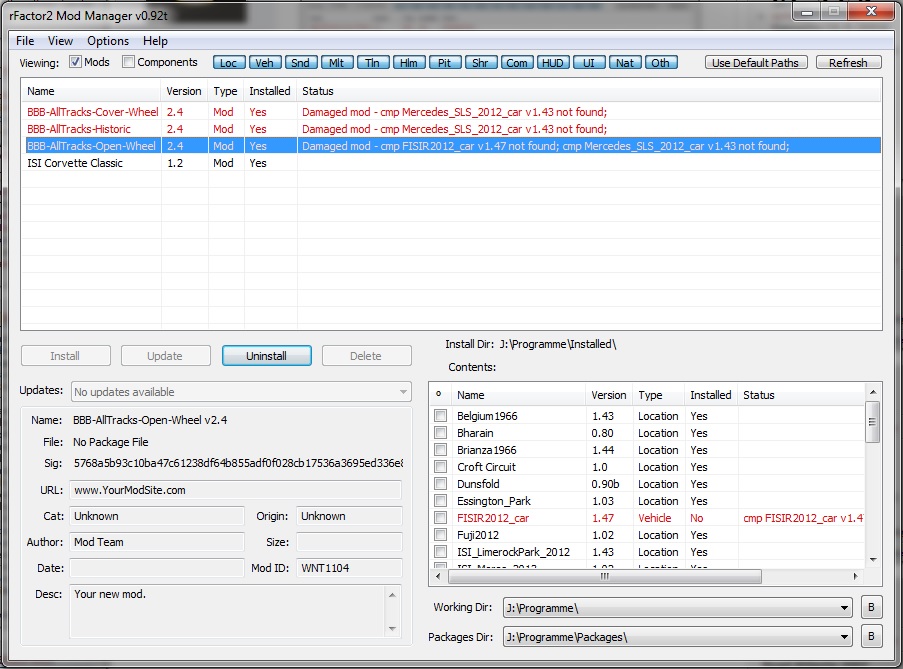903x669 pixels.
Task: Uncheck the Mods viewing checkbox
Action: (x=76, y=63)
